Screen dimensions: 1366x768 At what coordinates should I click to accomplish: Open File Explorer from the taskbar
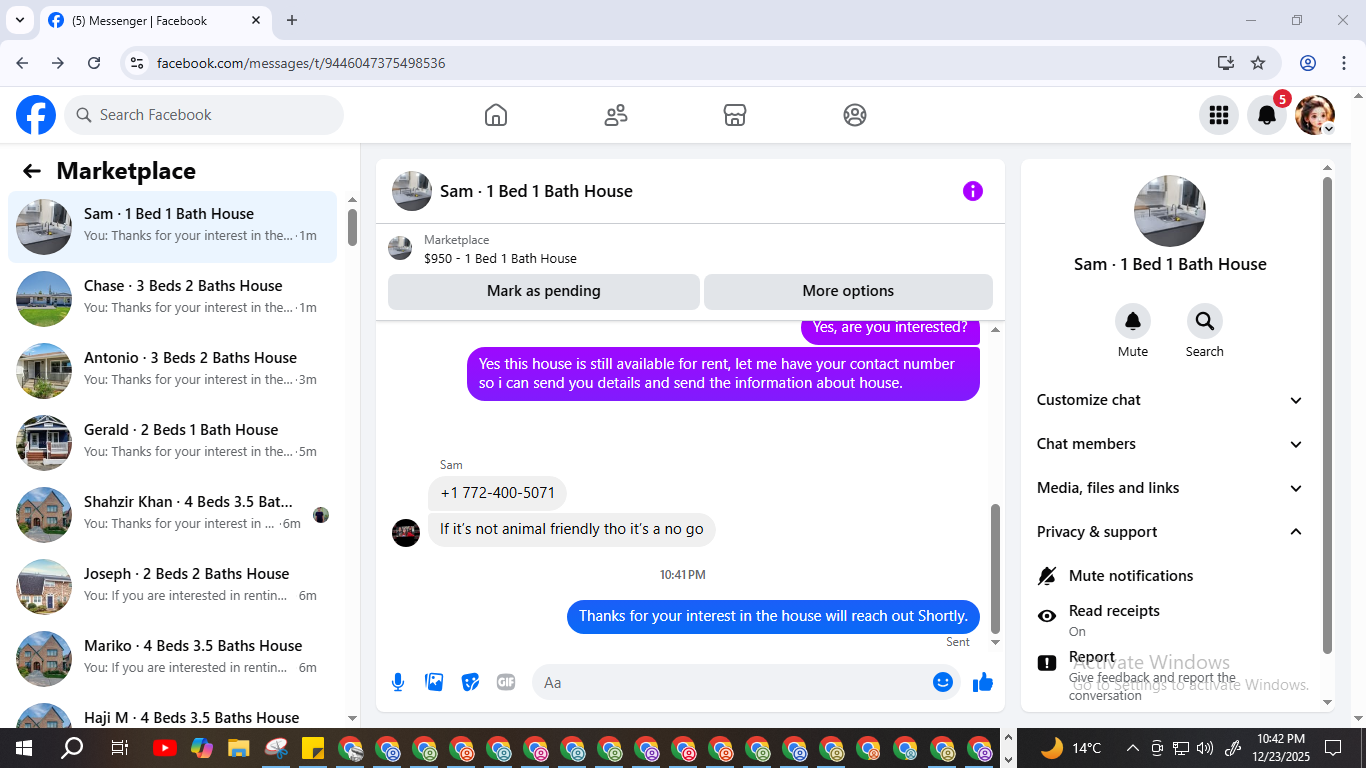(x=238, y=748)
